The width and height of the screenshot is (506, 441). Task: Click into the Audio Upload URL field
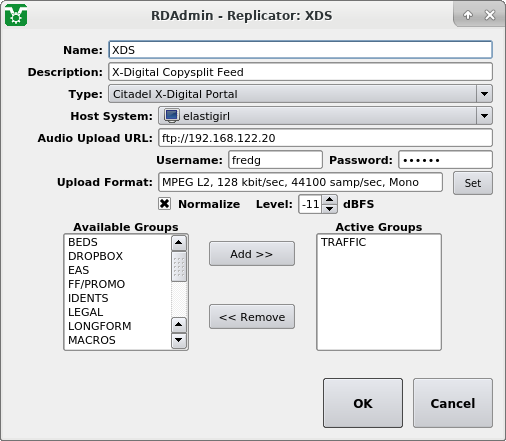[325, 138]
